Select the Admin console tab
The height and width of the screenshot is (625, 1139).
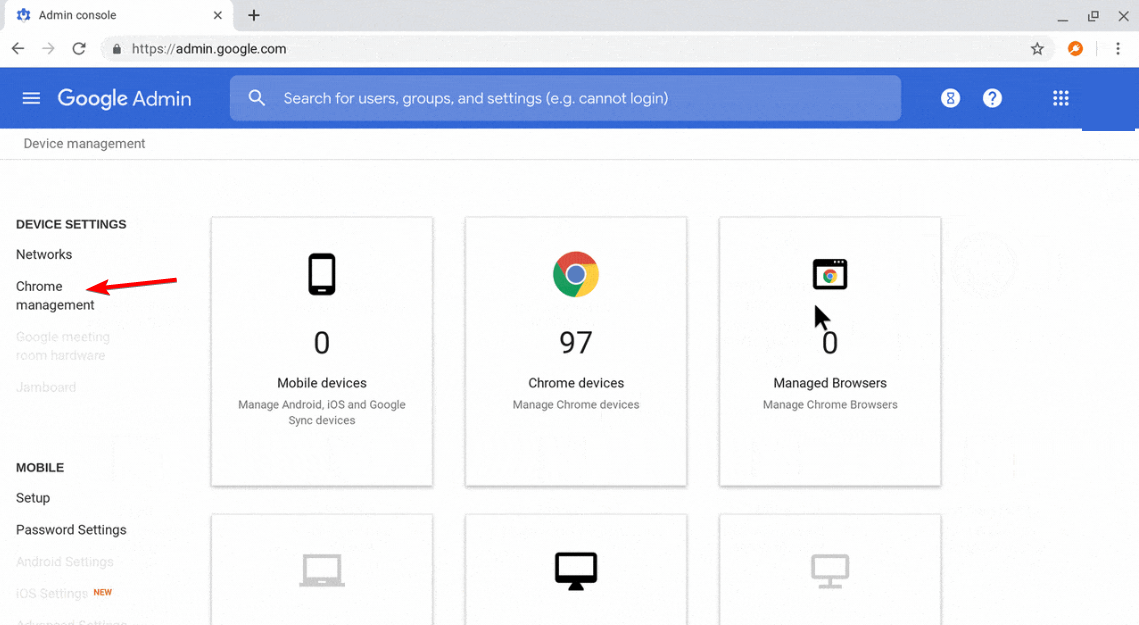pyautogui.click(x=119, y=15)
